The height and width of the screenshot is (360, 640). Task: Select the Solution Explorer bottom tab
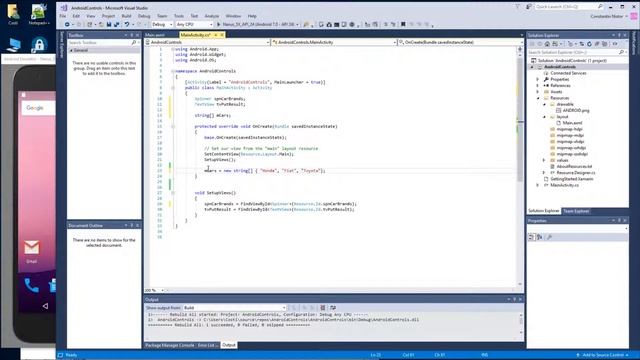click(x=544, y=211)
